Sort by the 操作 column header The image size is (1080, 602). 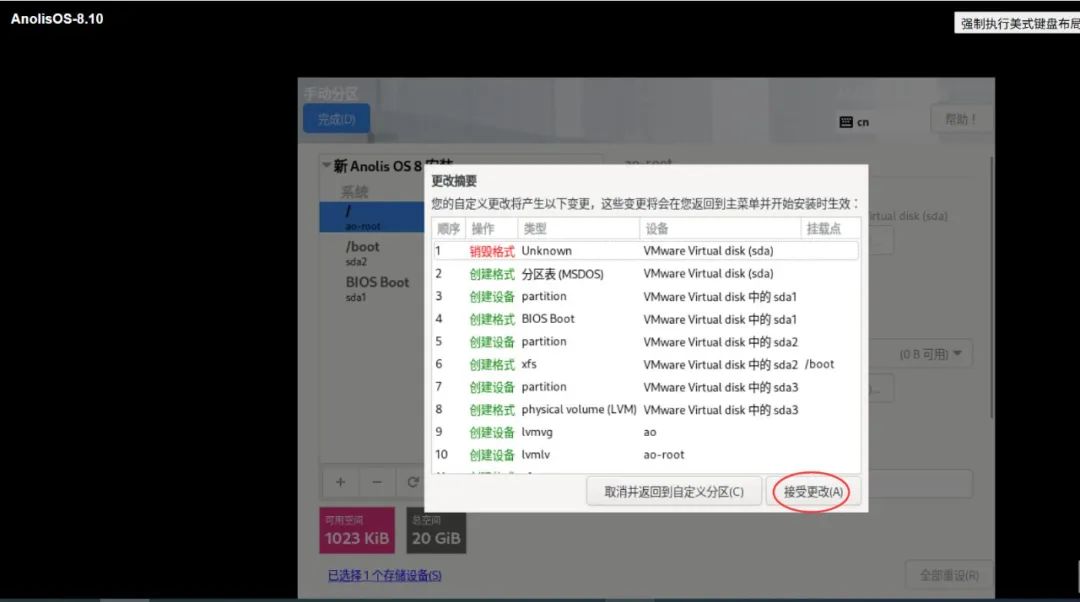pos(492,229)
